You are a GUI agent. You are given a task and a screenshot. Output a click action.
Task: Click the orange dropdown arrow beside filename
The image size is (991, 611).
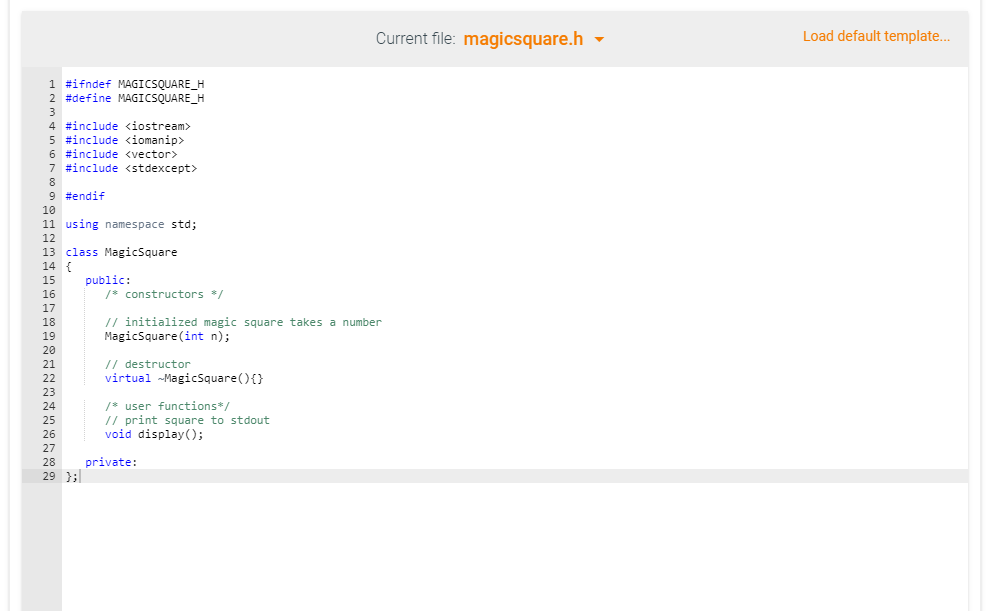tap(600, 37)
